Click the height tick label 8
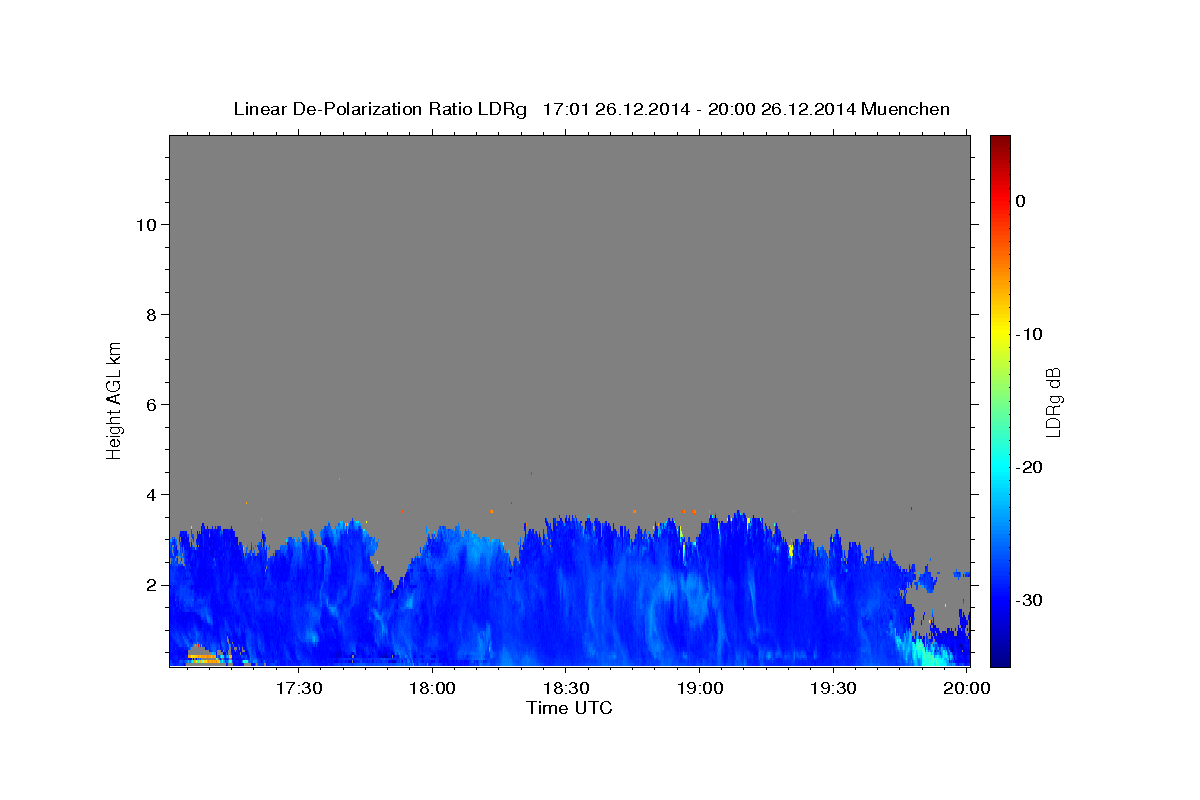The height and width of the screenshot is (800, 1200). pyautogui.click(x=151, y=315)
